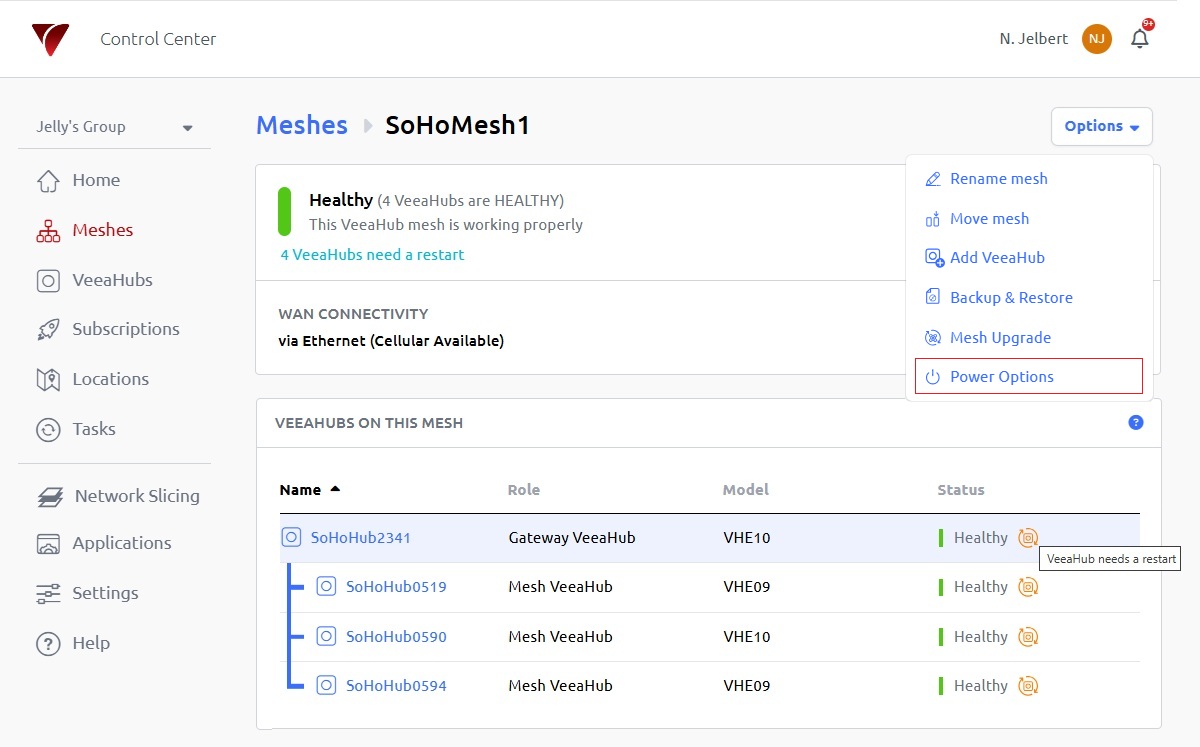Screen dimensions: 1200x747
Task: Click '4 VeeaHubs need a restart' link
Action: point(372,255)
